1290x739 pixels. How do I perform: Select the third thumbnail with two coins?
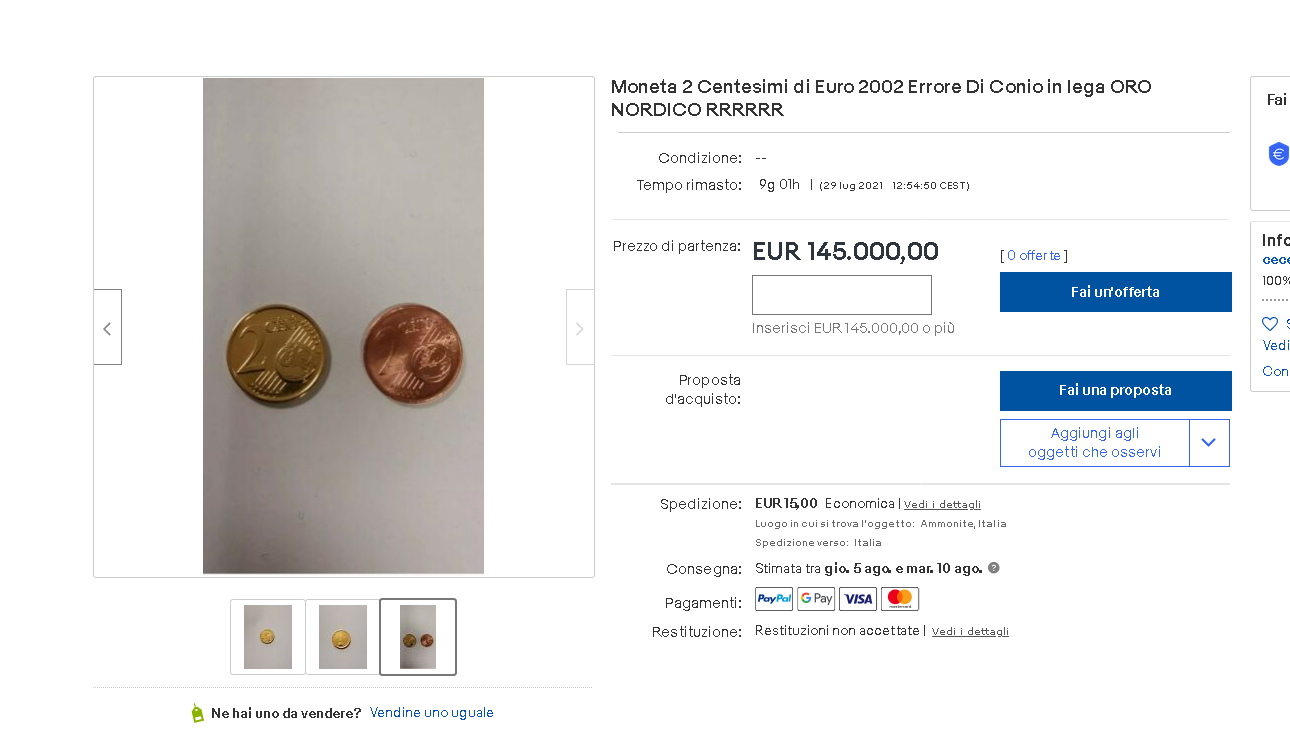[418, 637]
